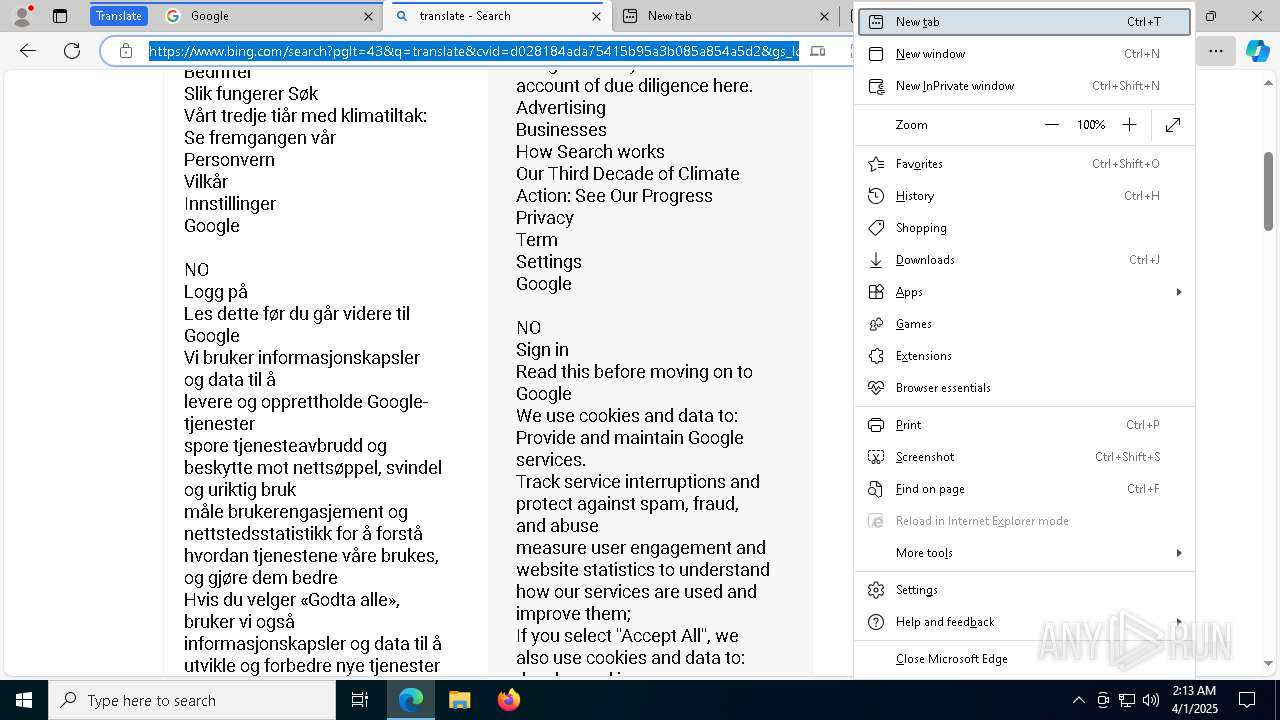Screen dimensions: 1280x720
Task: Select New window menu entry
Action: (x=1025, y=54)
